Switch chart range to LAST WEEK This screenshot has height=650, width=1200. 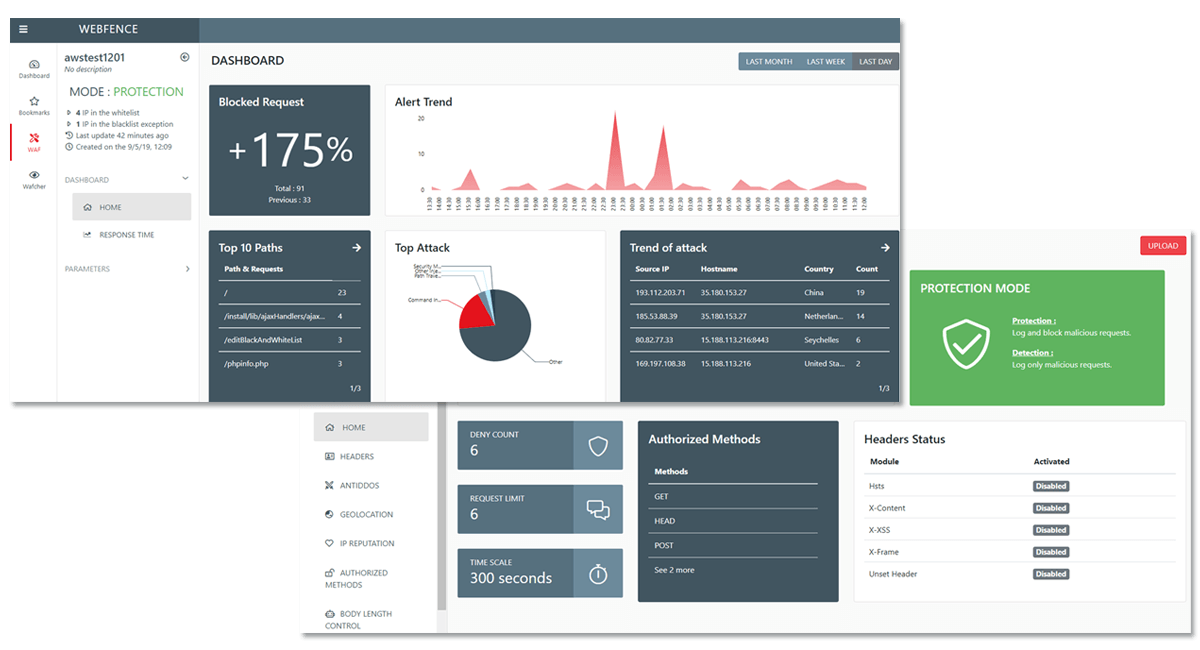(x=826, y=62)
